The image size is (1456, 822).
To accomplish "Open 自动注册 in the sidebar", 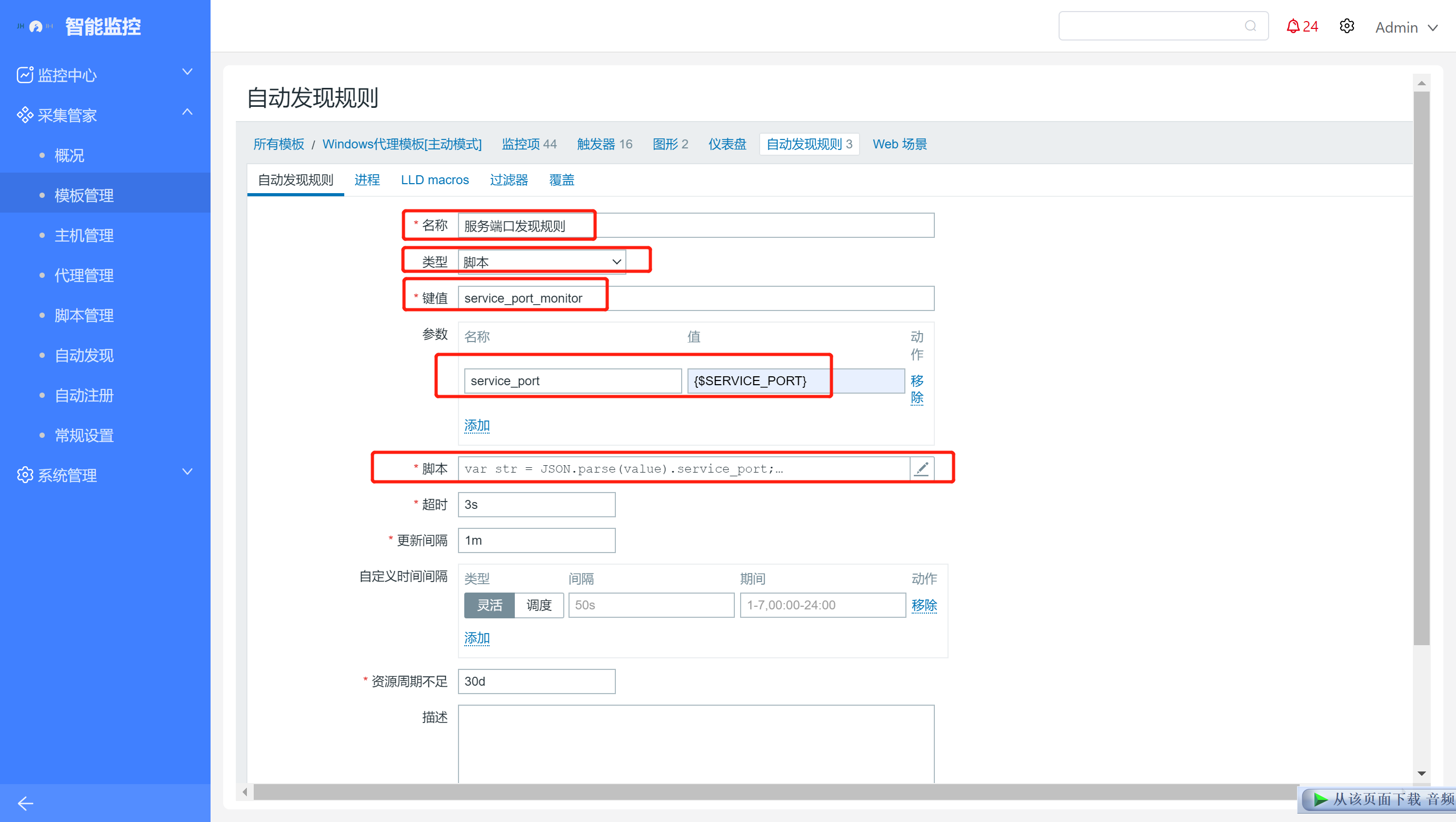I will point(84,395).
